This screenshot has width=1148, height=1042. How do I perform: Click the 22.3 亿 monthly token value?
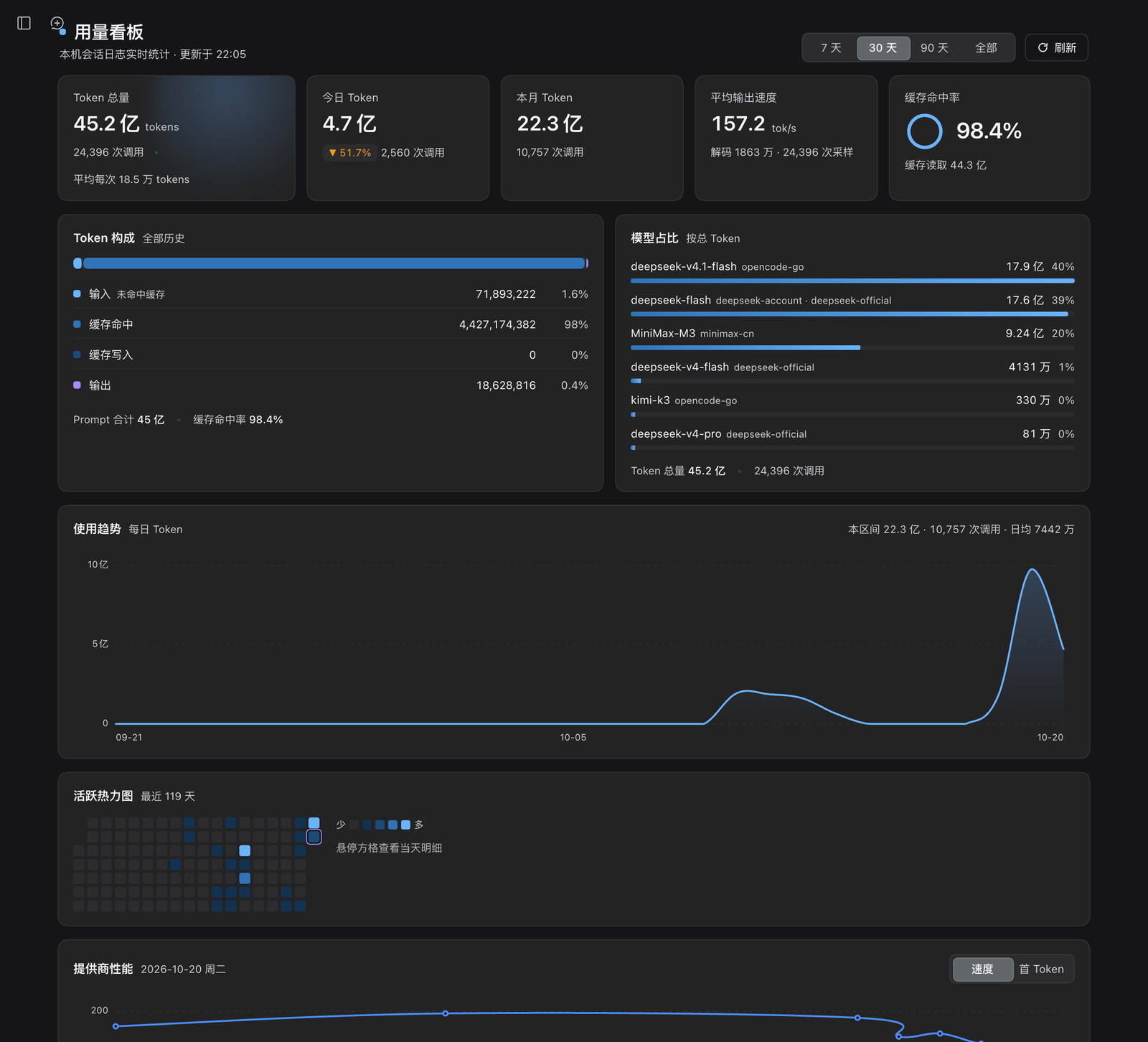[550, 123]
